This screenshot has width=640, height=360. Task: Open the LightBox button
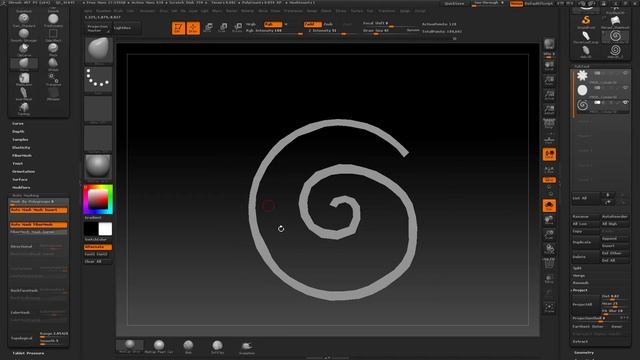[126, 28]
